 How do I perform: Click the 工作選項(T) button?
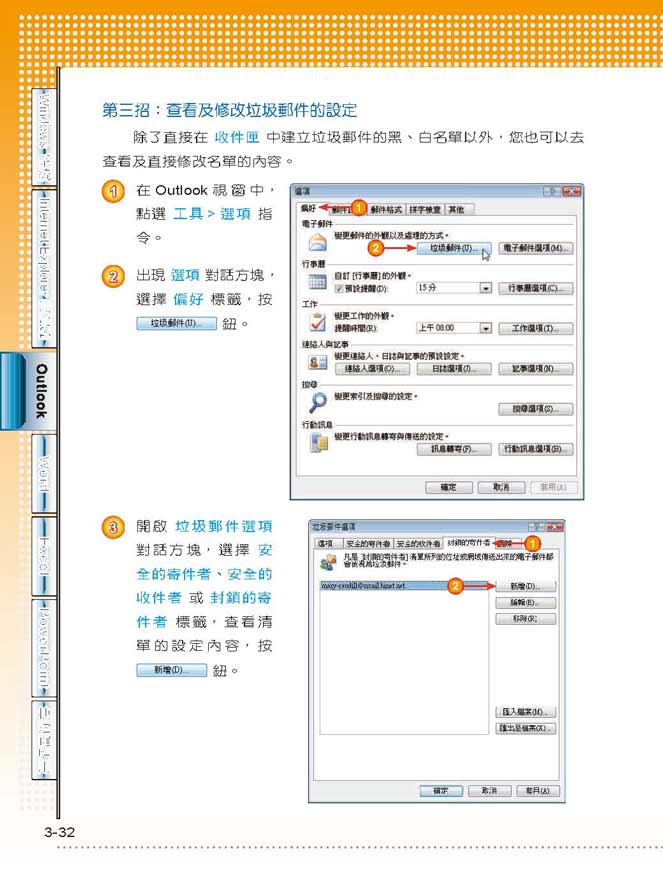click(535, 328)
